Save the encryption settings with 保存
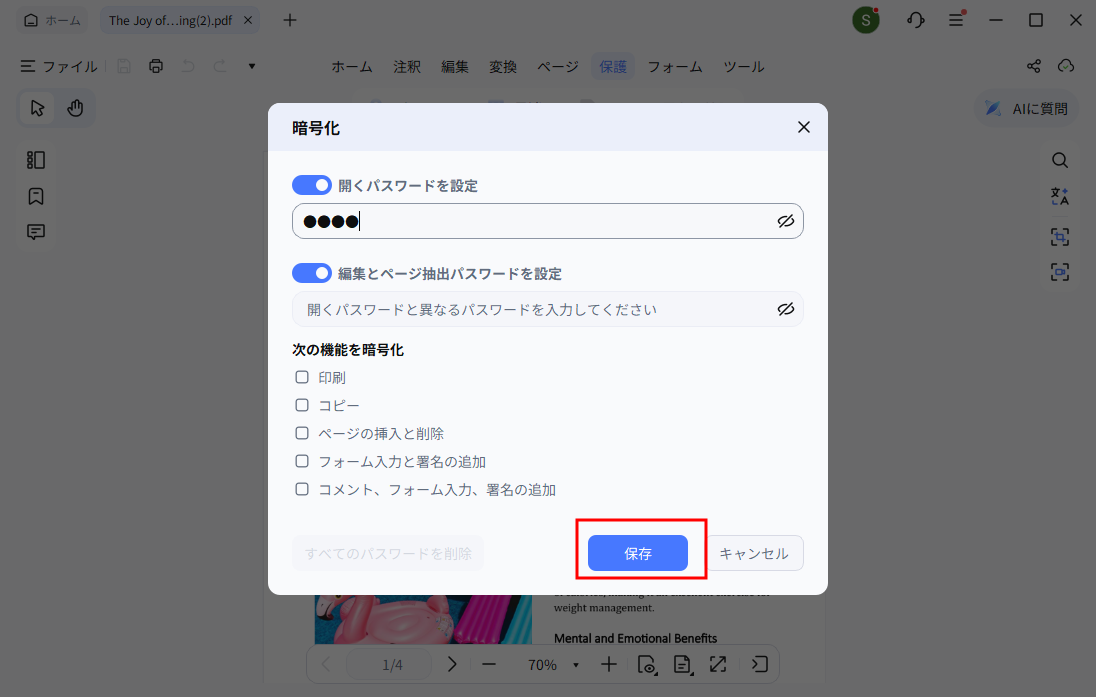This screenshot has height=697, width=1096. point(640,553)
